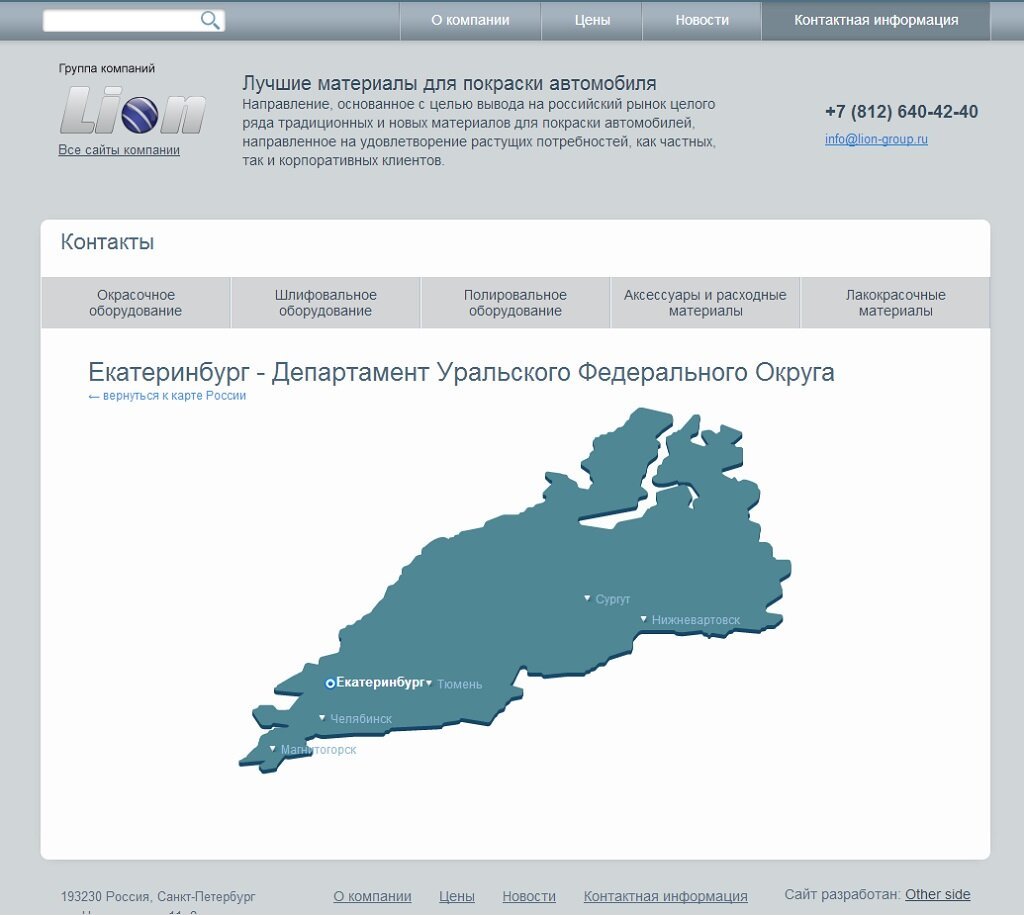The width and height of the screenshot is (1024, 915).
Task: Select the Нижневартовск map marker
Action: click(x=644, y=620)
